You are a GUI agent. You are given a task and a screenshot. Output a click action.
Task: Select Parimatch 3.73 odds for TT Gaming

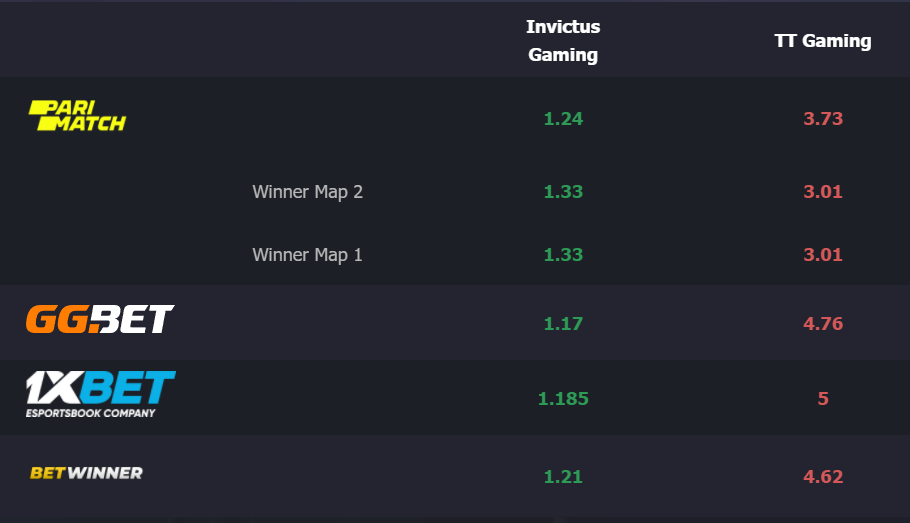pyautogui.click(x=823, y=118)
